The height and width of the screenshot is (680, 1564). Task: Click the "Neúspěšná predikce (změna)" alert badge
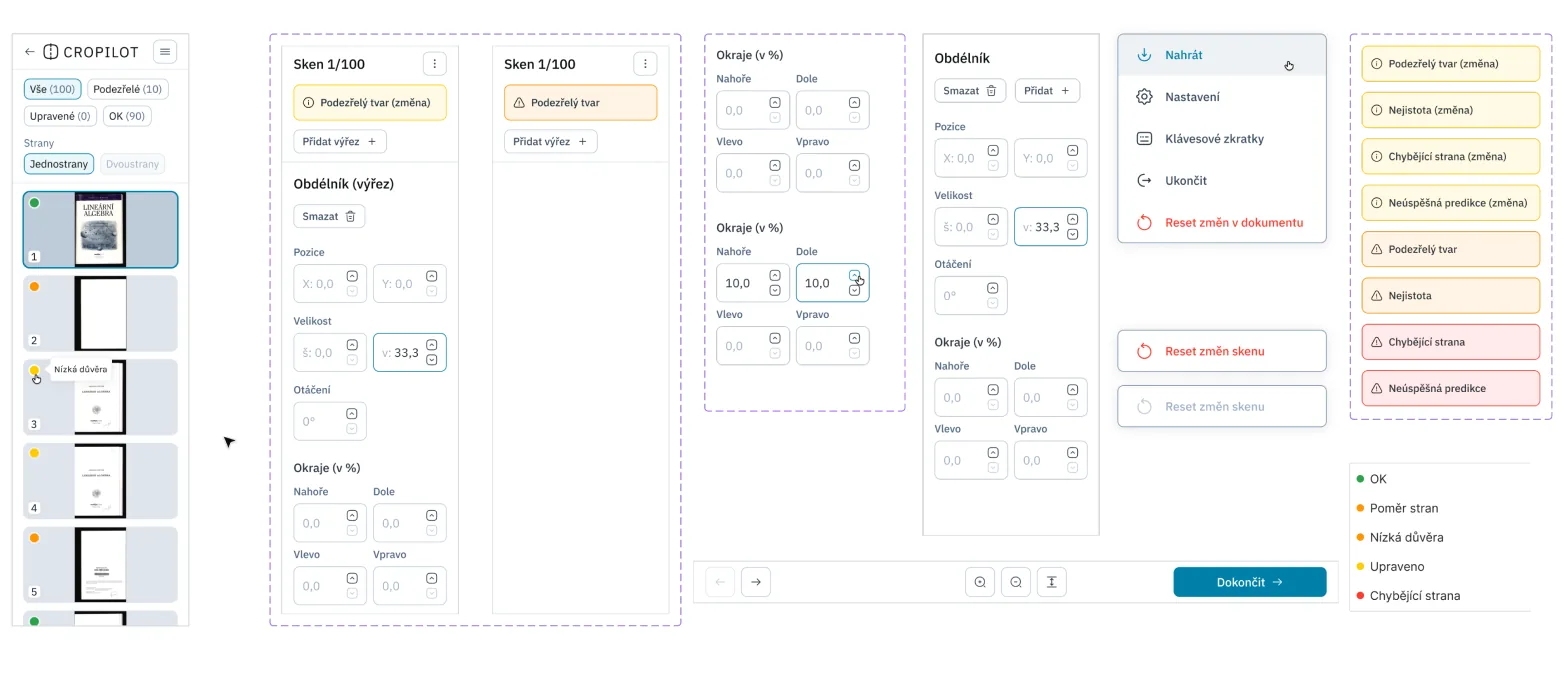pos(1450,203)
